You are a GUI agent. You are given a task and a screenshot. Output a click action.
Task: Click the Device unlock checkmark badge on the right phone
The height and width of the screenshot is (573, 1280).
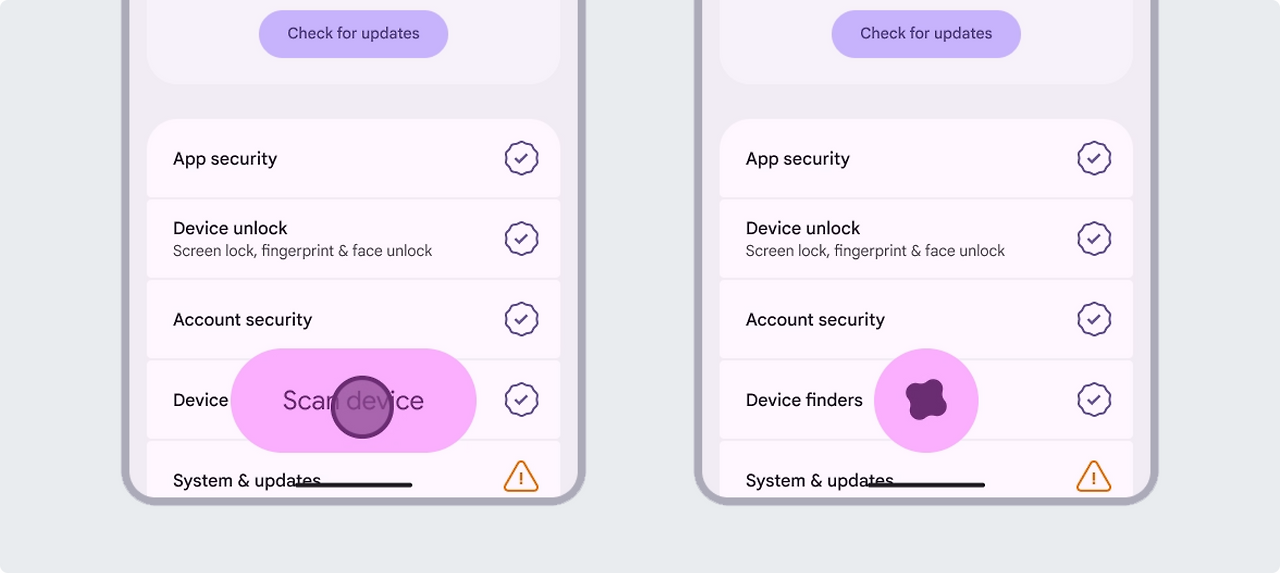1094,239
